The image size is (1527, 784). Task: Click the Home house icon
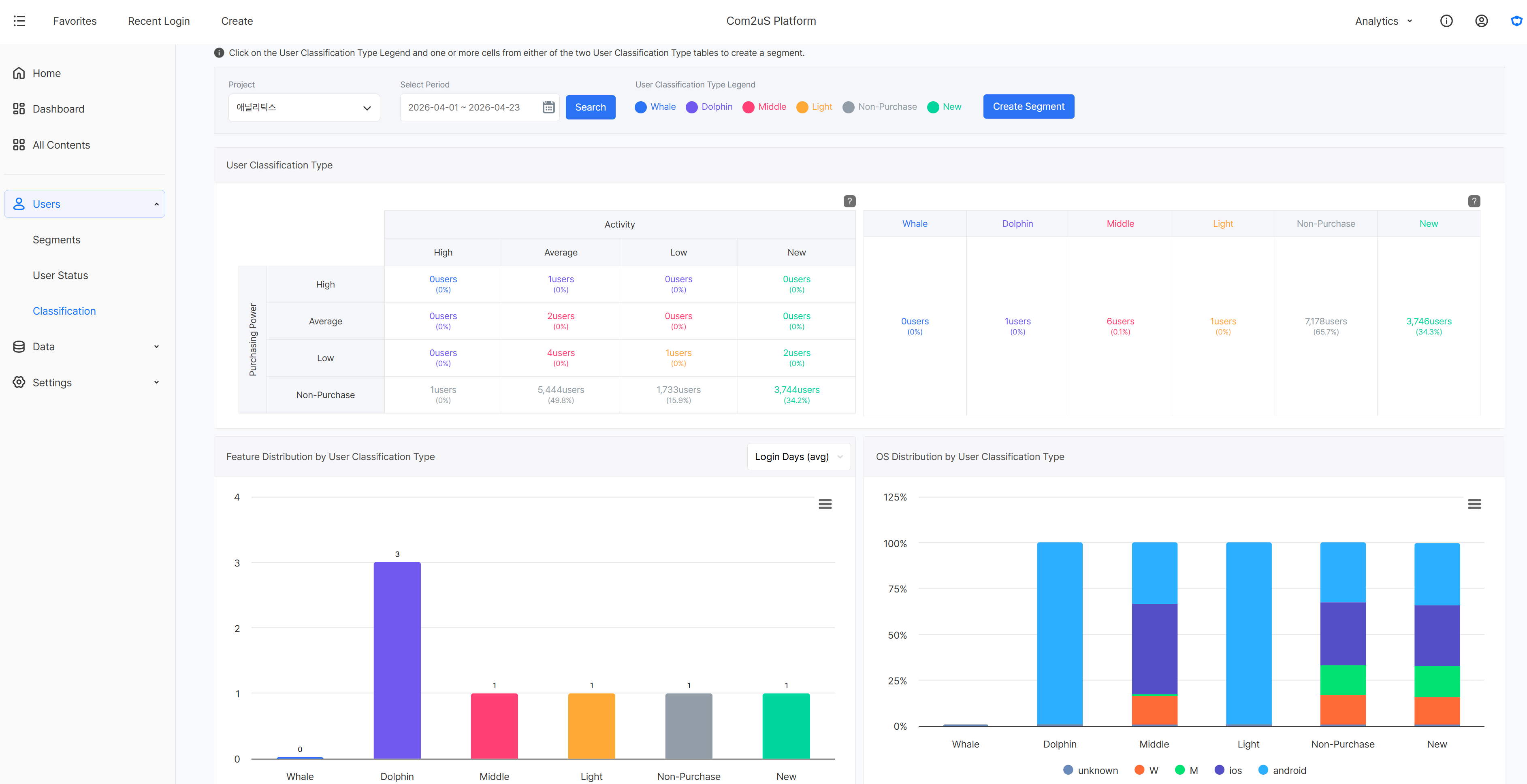point(19,73)
